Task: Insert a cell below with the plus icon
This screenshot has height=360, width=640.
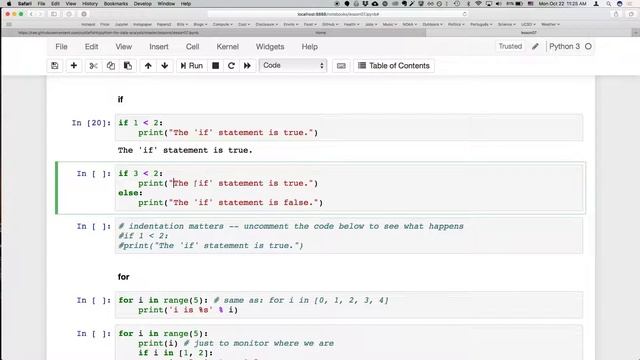Action: pyautogui.click(x=74, y=66)
